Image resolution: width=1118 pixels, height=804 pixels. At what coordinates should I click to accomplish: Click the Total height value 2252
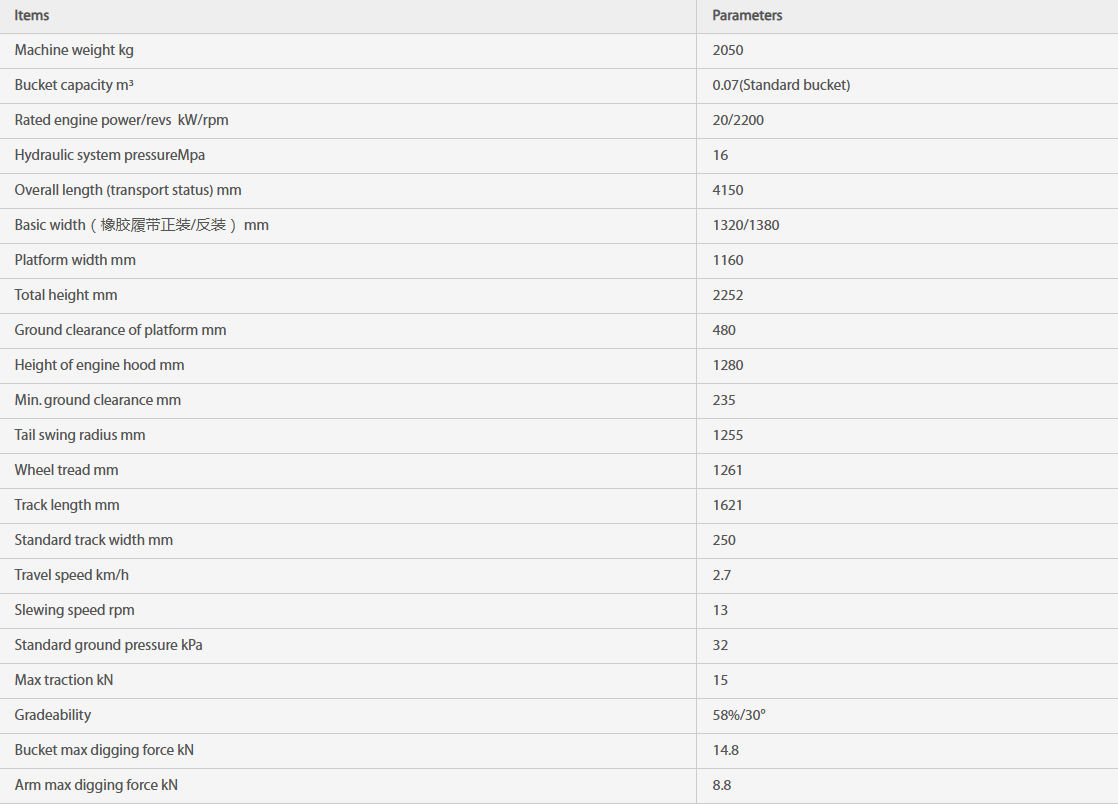coord(728,295)
